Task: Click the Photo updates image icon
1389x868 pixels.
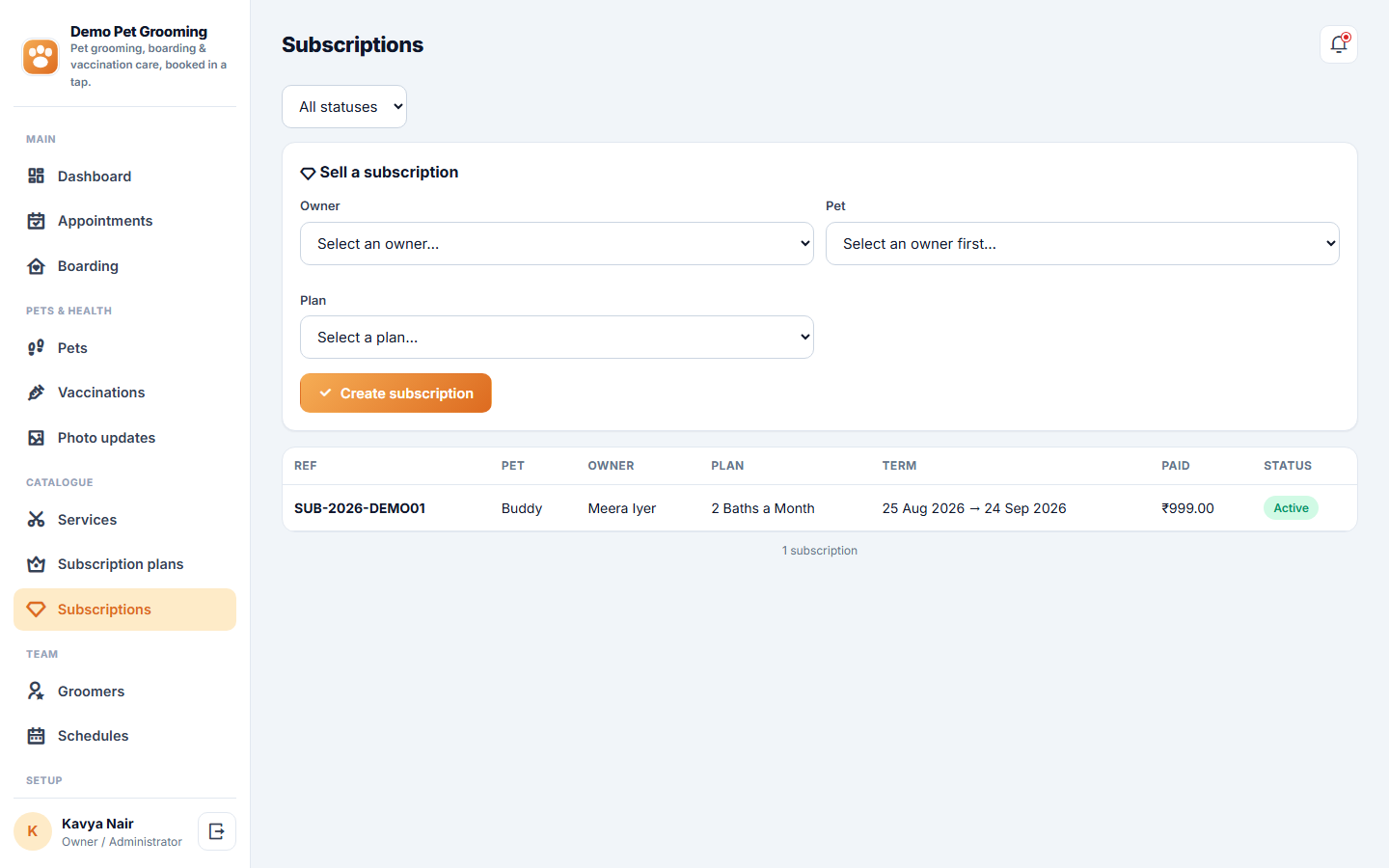Action: tap(37, 438)
